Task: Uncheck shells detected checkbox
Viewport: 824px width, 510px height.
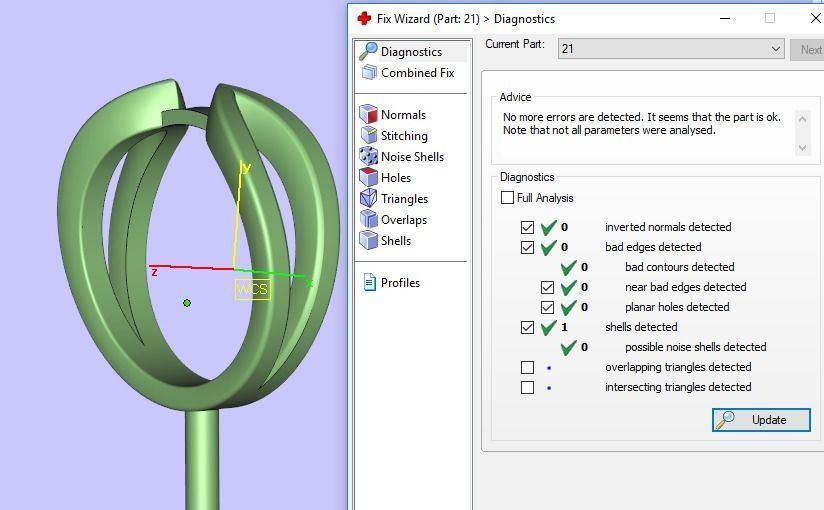Action: (x=527, y=327)
